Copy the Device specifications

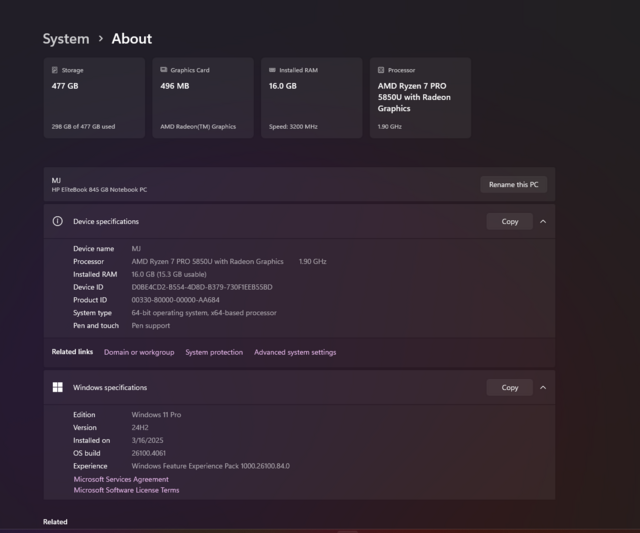pyautogui.click(x=510, y=221)
